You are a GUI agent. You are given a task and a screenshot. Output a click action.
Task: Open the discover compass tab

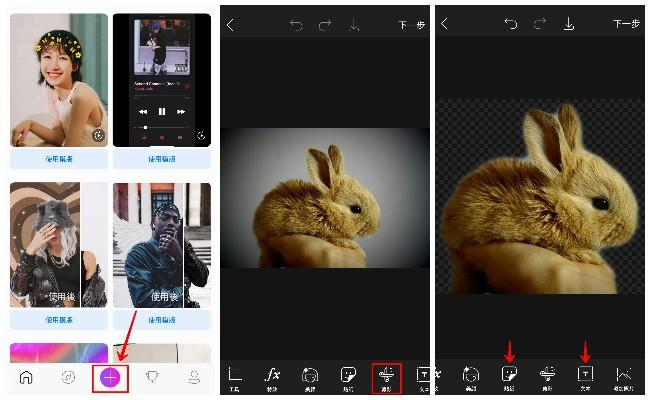67,378
